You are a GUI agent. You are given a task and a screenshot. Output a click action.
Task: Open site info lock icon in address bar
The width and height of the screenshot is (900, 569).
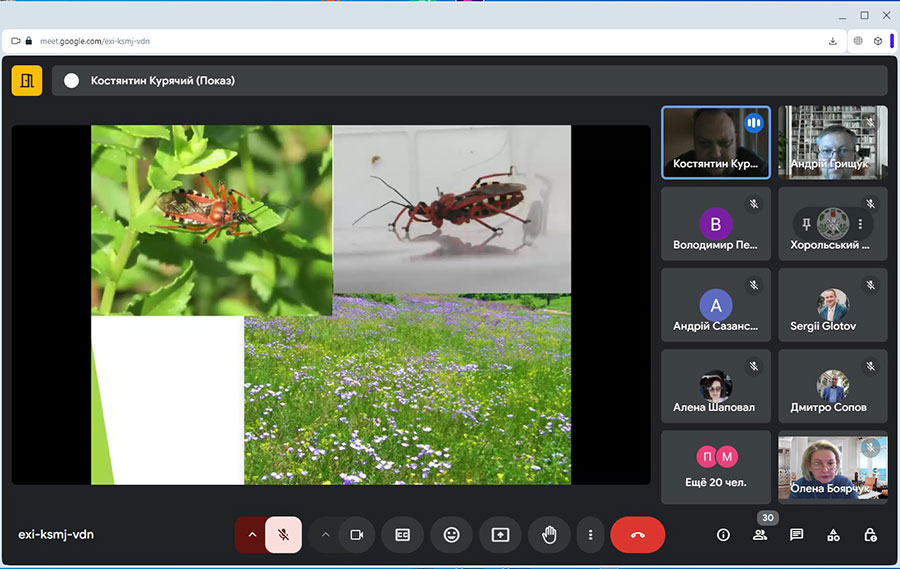(29, 41)
